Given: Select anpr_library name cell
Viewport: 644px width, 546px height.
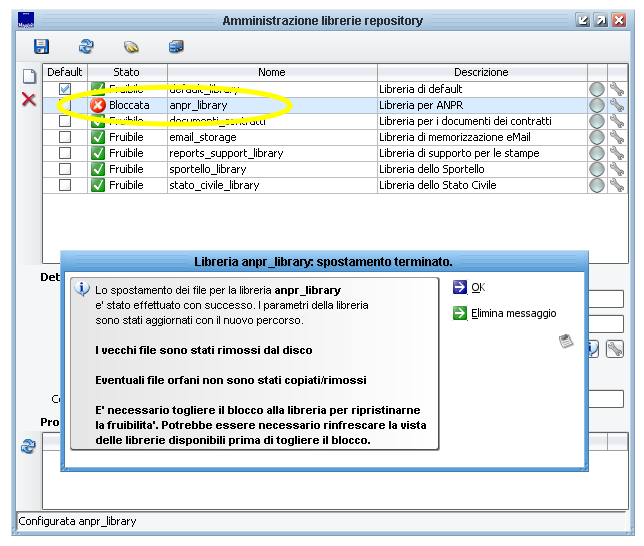Looking at the screenshot, I should [x=272, y=105].
